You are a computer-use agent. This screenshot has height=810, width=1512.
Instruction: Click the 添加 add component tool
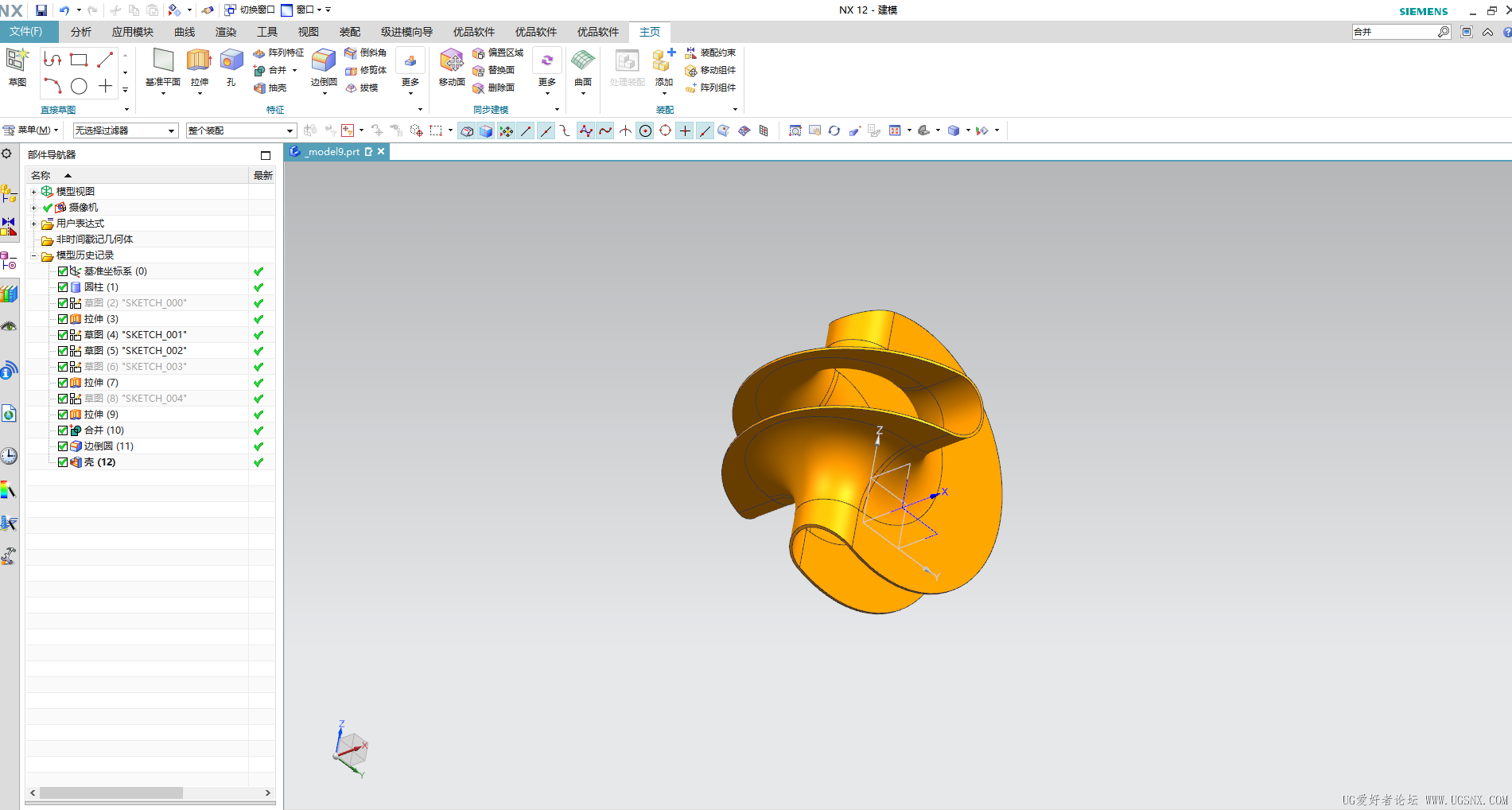click(x=664, y=68)
